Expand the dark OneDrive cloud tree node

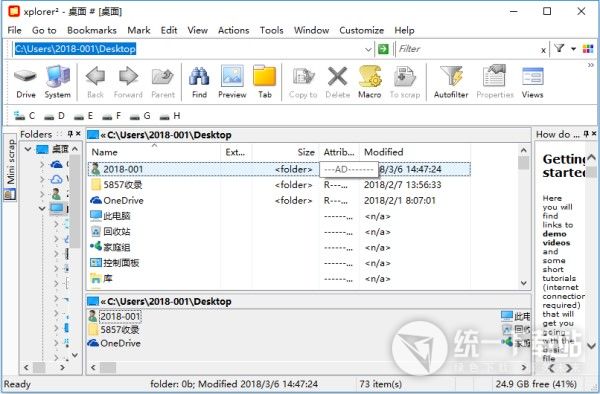(x=42, y=164)
